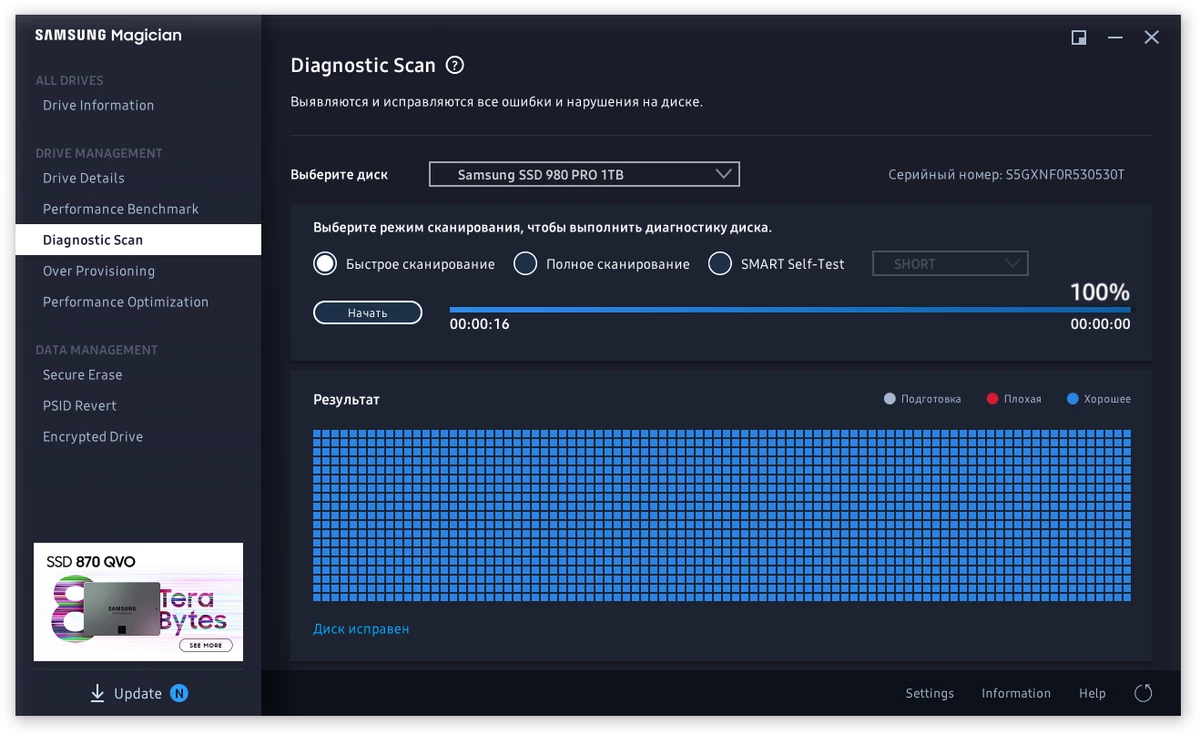Click the scan progress bar
Image resolution: width=1200 pixels, height=736 pixels.
tap(790, 310)
